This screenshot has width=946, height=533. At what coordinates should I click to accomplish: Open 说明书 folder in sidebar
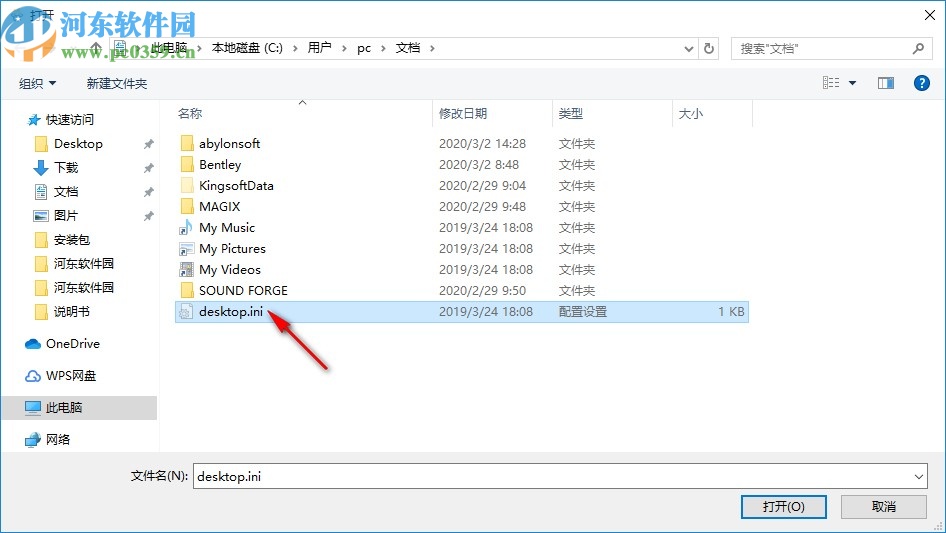(72, 311)
